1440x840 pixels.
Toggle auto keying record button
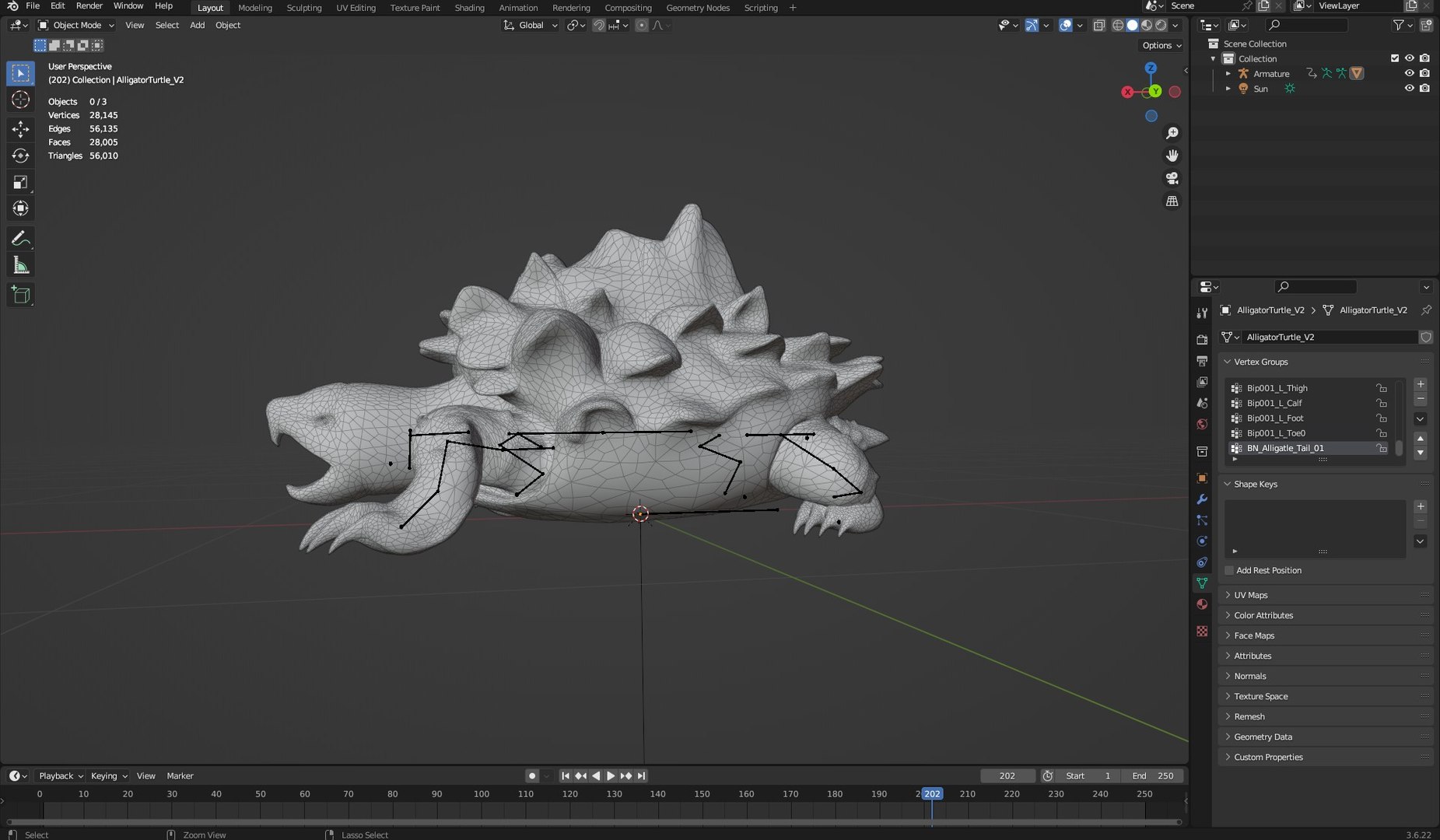coord(532,775)
